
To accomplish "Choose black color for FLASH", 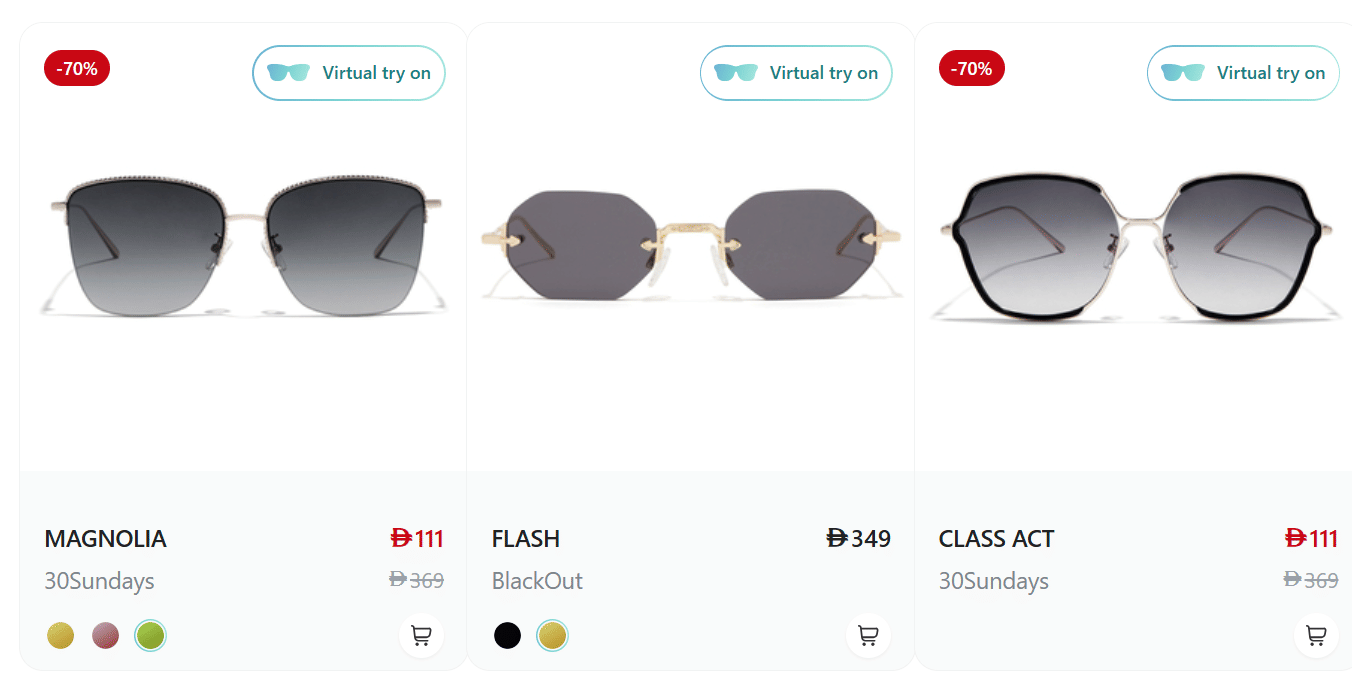I will (507, 635).
